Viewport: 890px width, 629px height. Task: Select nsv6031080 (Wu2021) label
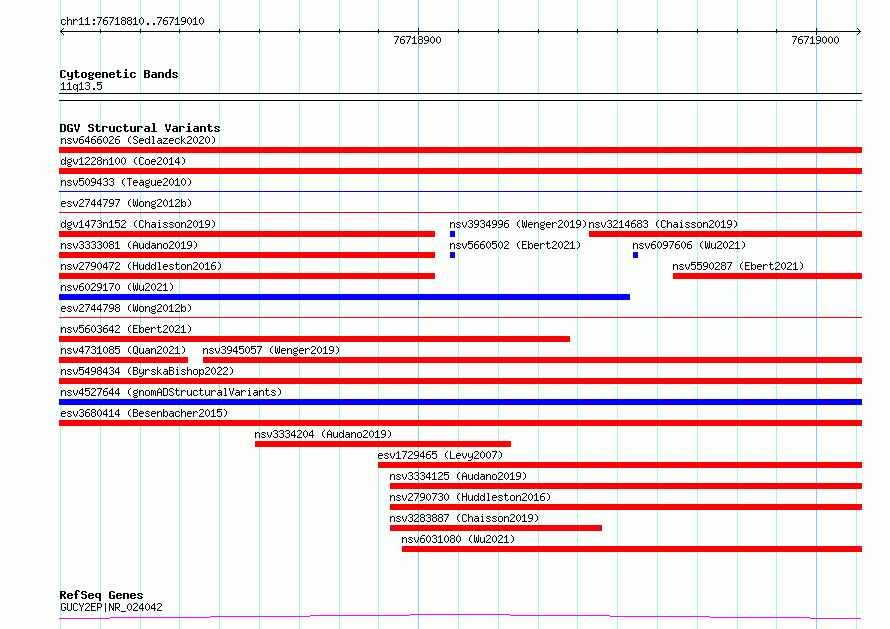coord(458,539)
